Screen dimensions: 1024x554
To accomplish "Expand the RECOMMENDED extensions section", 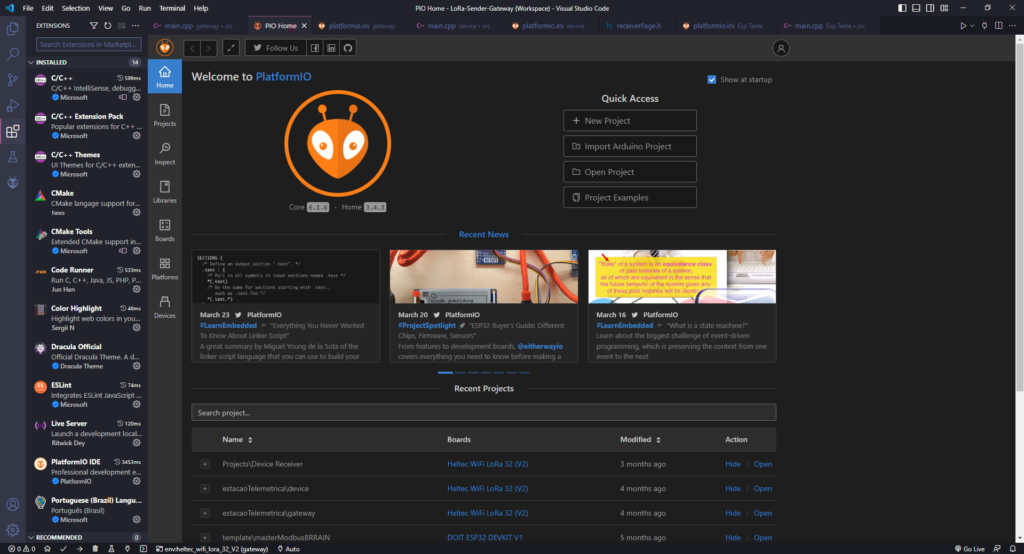I will (86, 537).
